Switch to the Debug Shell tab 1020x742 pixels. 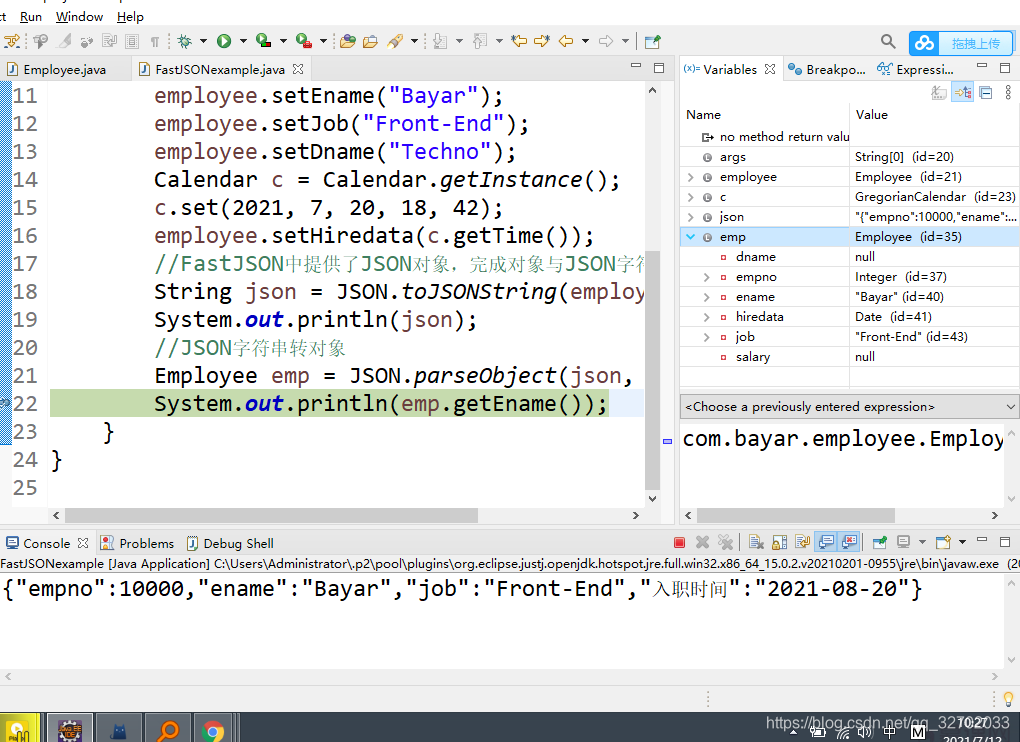[x=230, y=544]
